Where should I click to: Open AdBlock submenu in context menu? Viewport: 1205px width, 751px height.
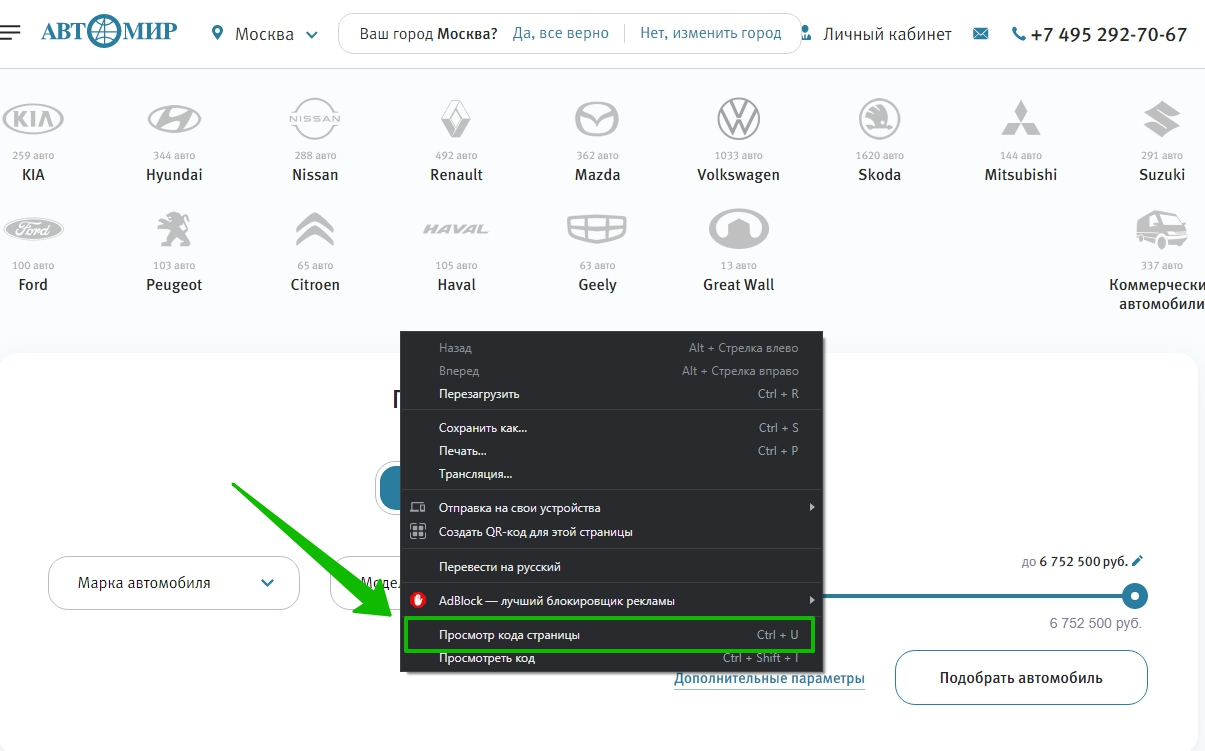(x=611, y=601)
